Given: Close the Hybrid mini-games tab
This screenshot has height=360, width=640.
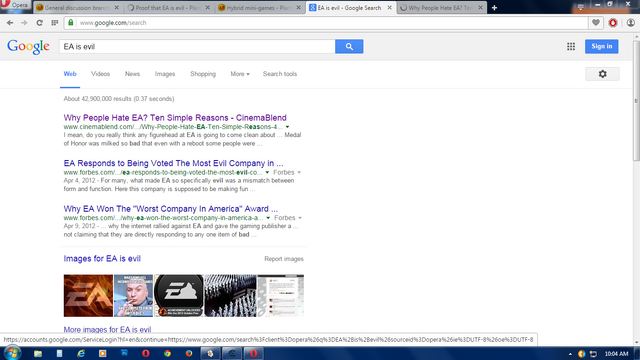Looking at the screenshot, I should 298,8.
